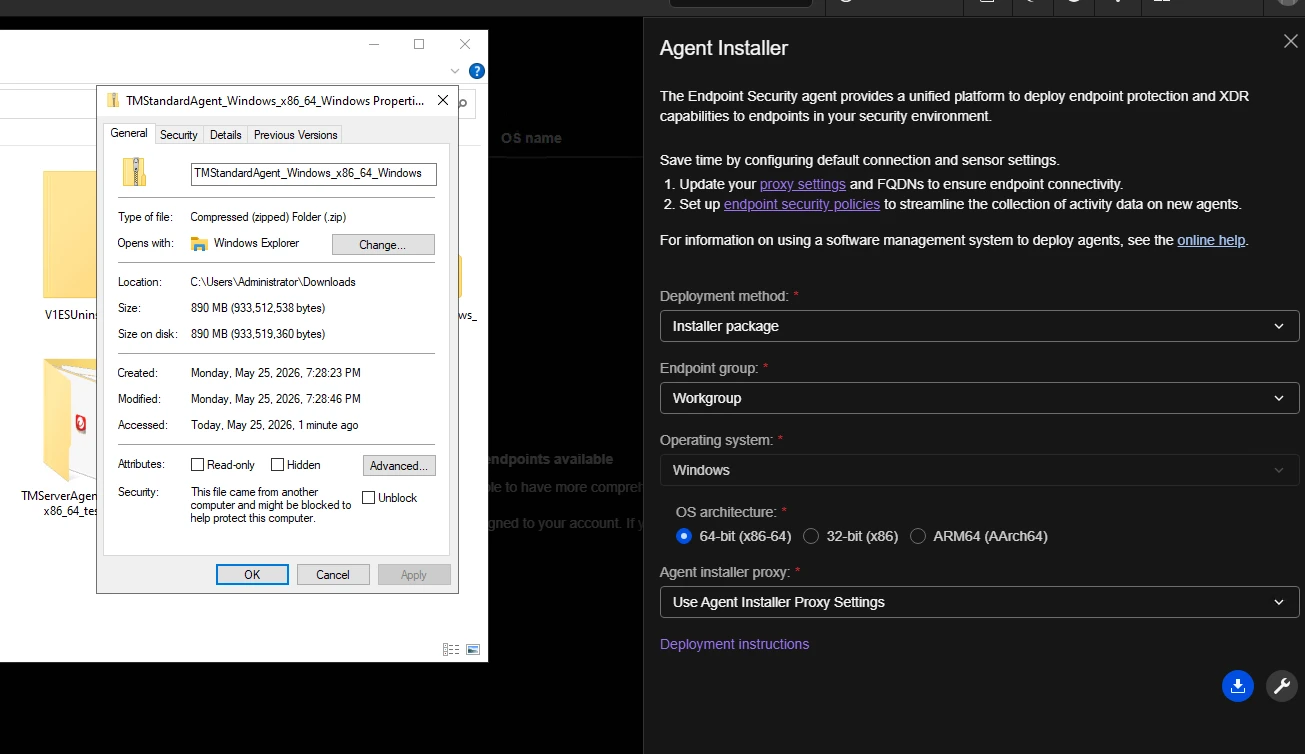Viewport: 1305px width, 754px height.
Task: Click the zip icon in Properties title bar
Action: tap(113, 100)
